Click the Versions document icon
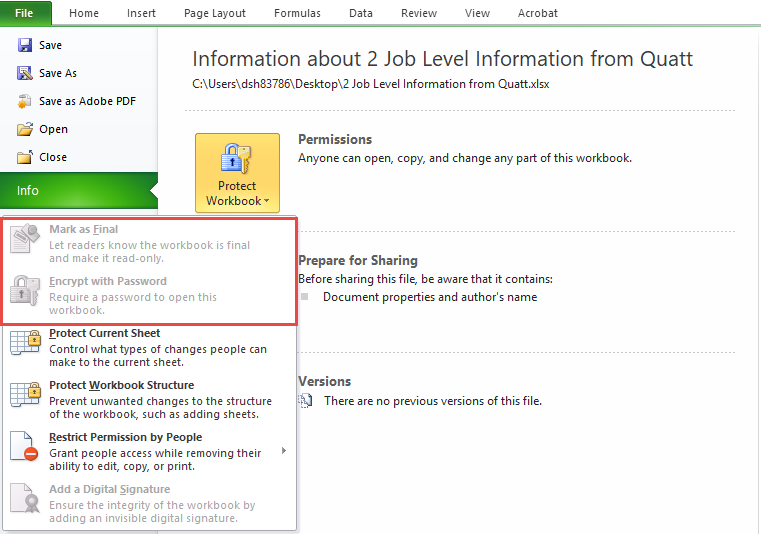Screen dimensions: 761x534 (x=305, y=401)
